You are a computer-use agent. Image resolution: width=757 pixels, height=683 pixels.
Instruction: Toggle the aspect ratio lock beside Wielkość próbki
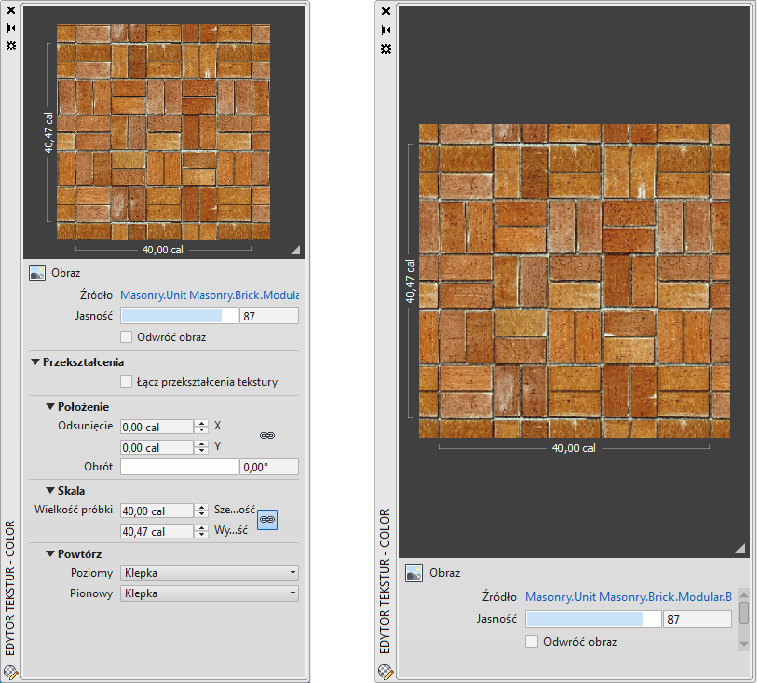pos(267,520)
